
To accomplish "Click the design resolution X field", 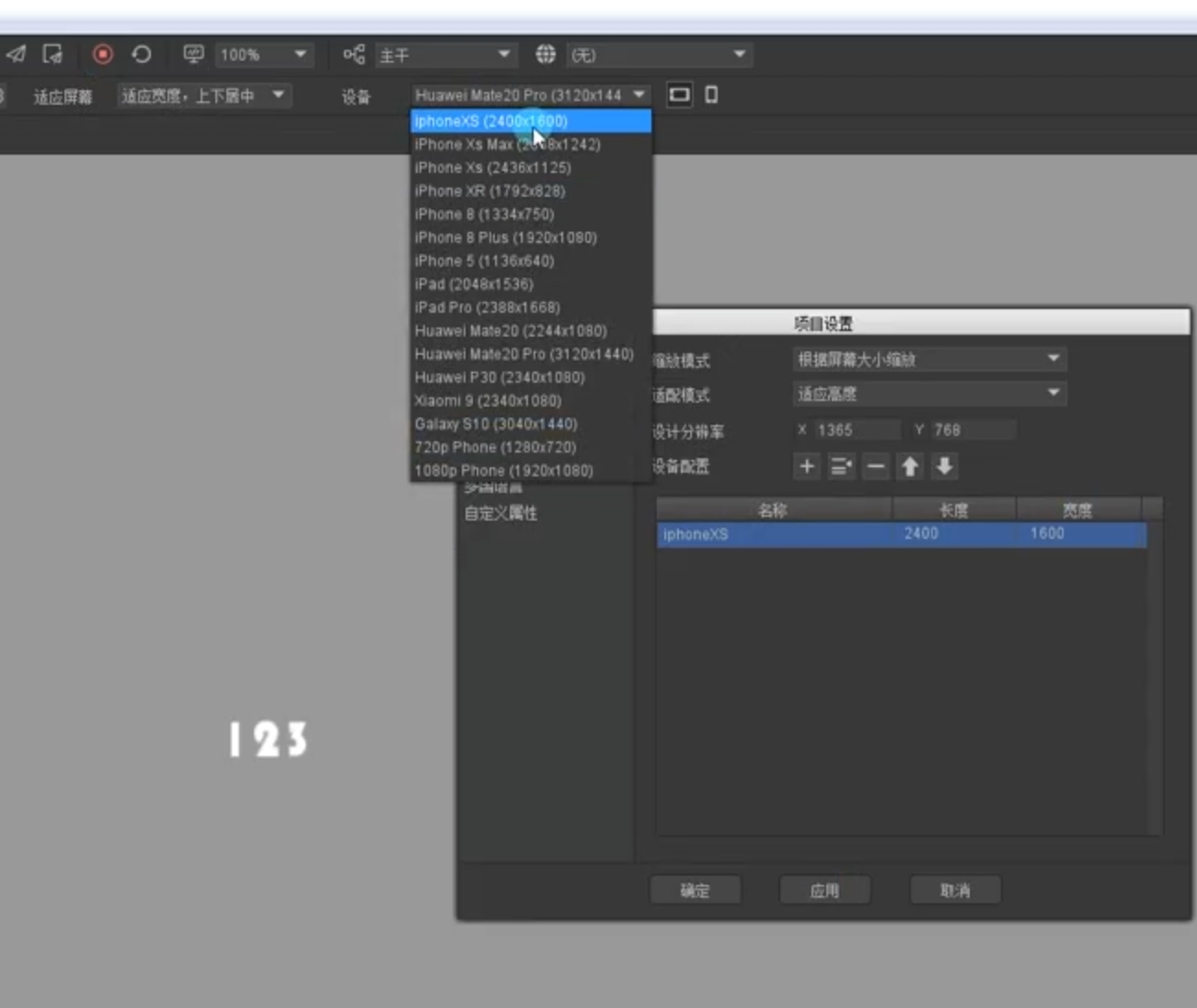I will pyautogui.click(x=856, y=430).
